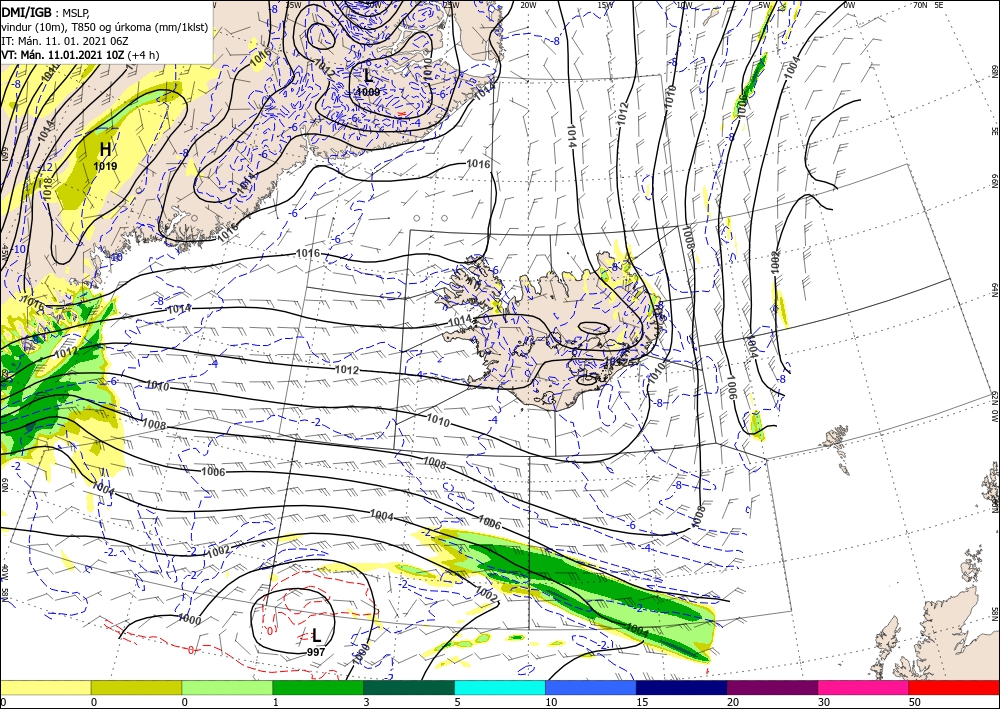Image resolution: width=1000 pixels, height=709 pixels.
Task: Click the '20W' longitude label
Action: [527, 5]
